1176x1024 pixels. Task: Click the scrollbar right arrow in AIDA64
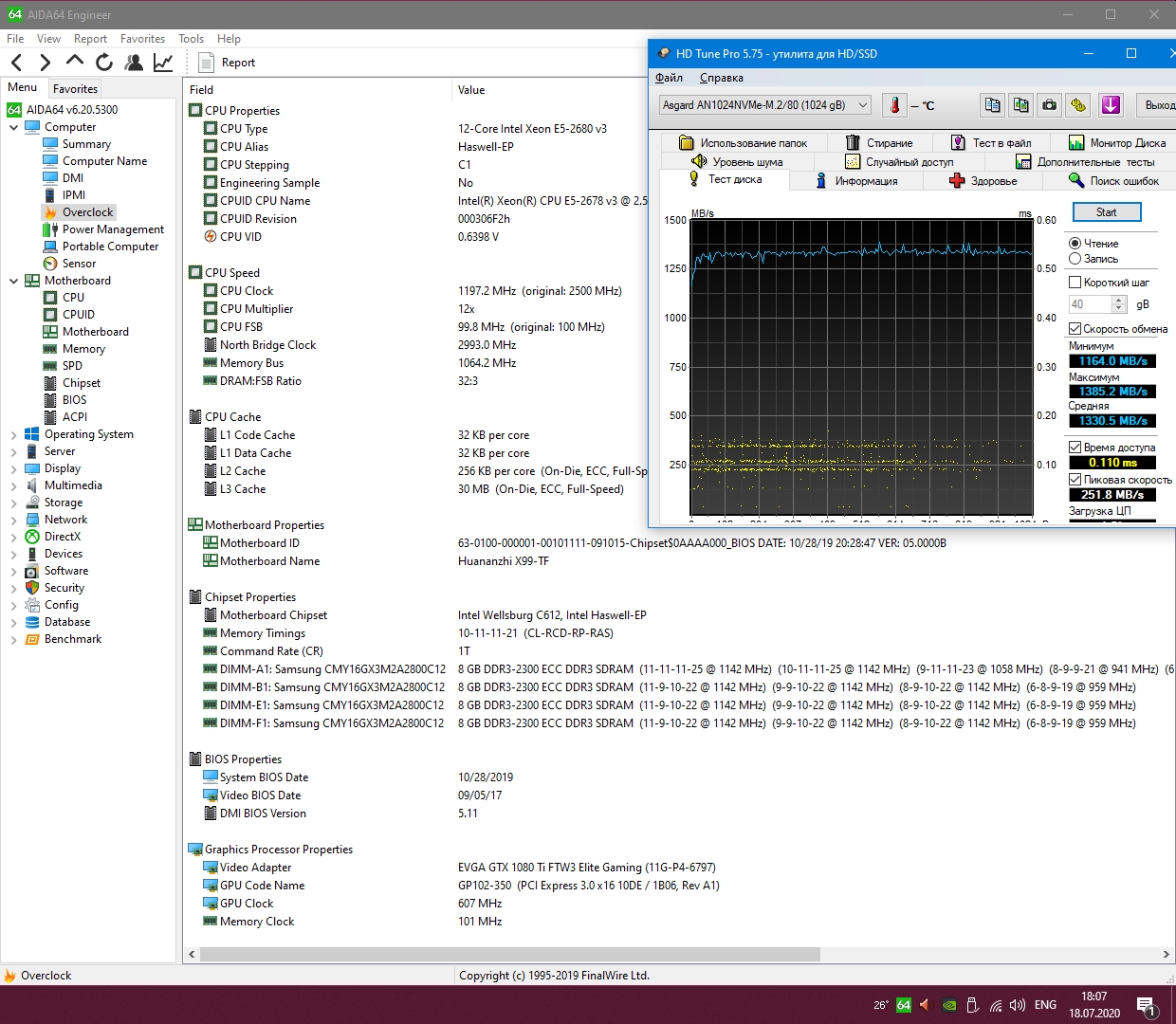(1166, 954)
